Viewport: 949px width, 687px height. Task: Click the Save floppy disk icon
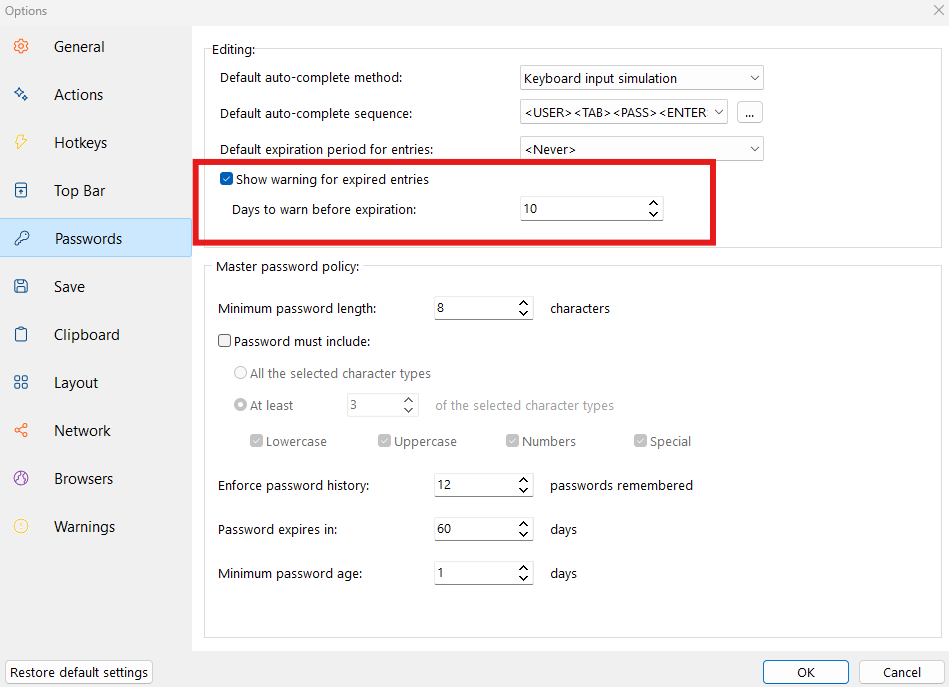[21, 286]
